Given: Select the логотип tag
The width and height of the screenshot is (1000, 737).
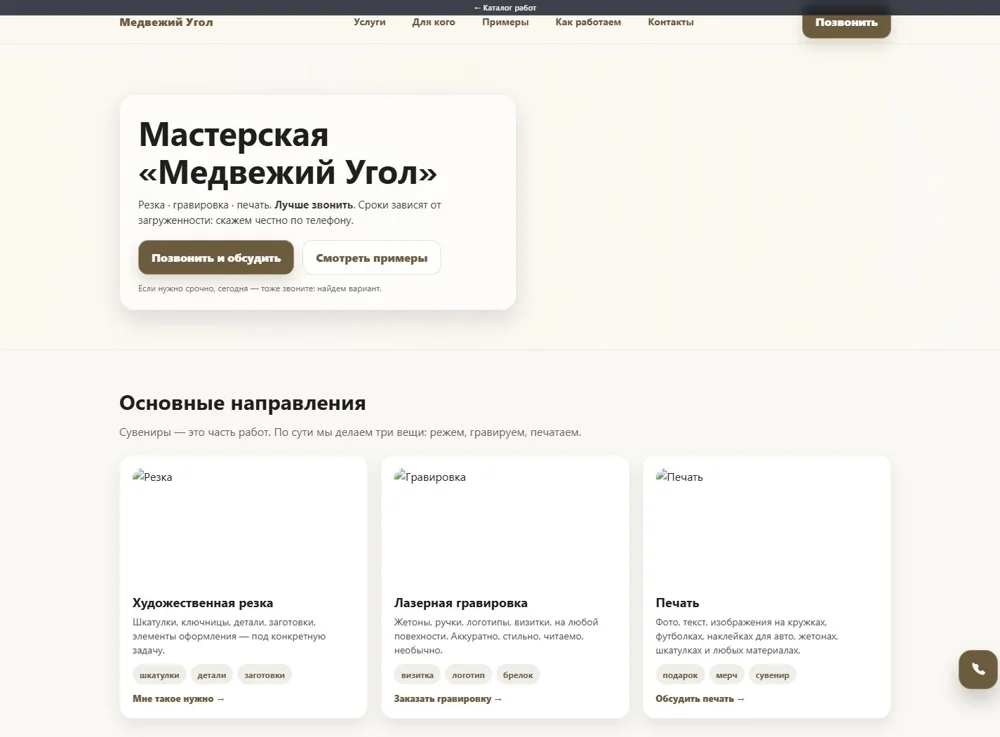Looking at the screenshot, I should pyautogui.click(x=469, y=675).
